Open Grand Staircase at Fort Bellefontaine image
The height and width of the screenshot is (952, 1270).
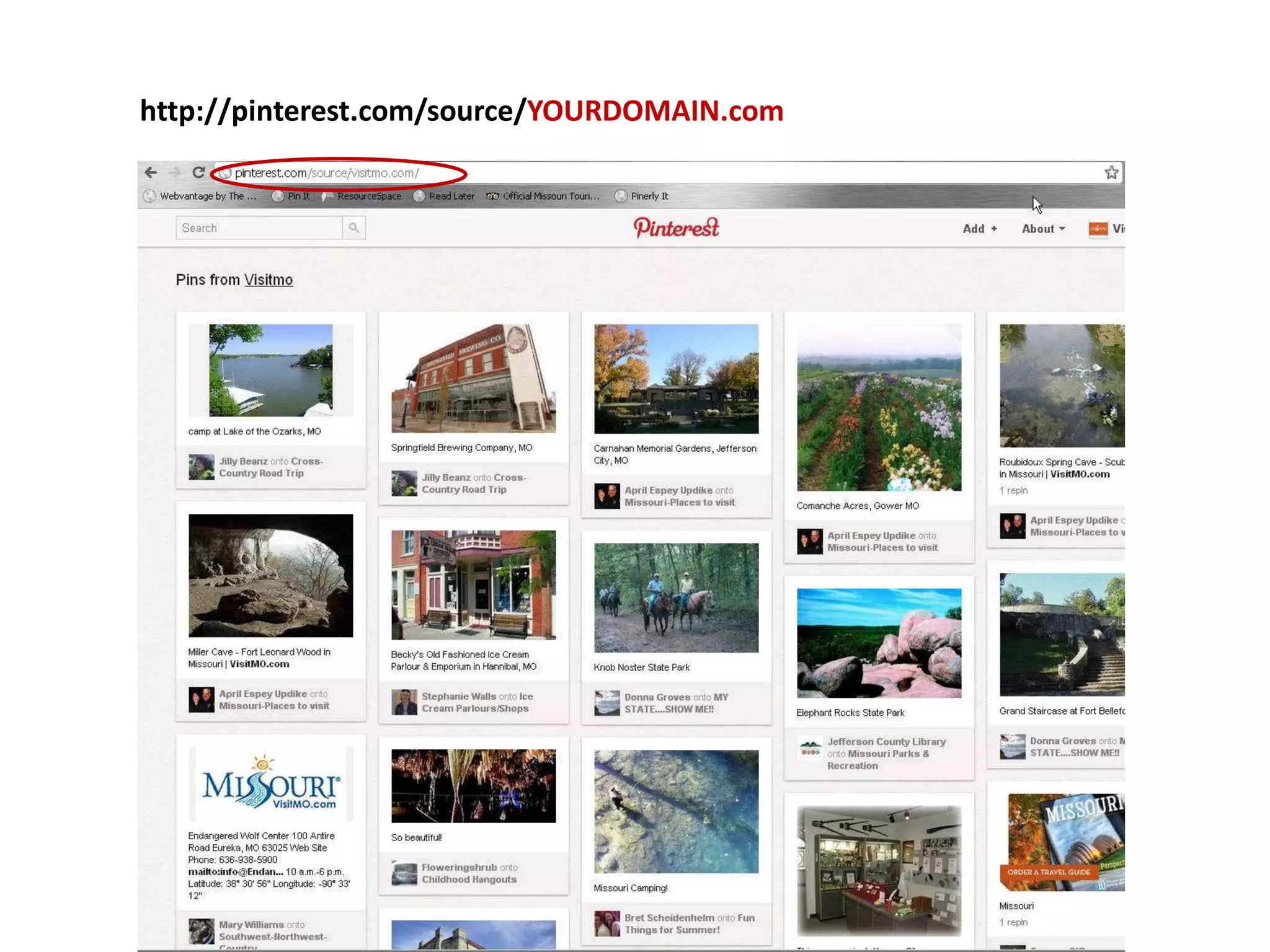point(1062,635)
